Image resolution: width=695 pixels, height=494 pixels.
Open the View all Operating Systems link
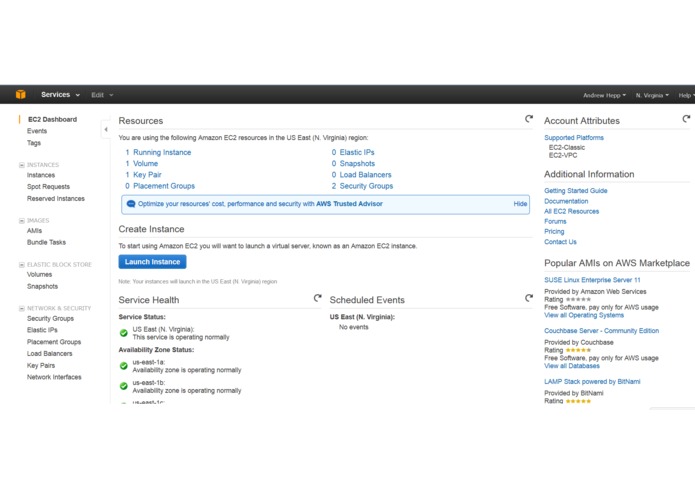click(x=584, y=315)
